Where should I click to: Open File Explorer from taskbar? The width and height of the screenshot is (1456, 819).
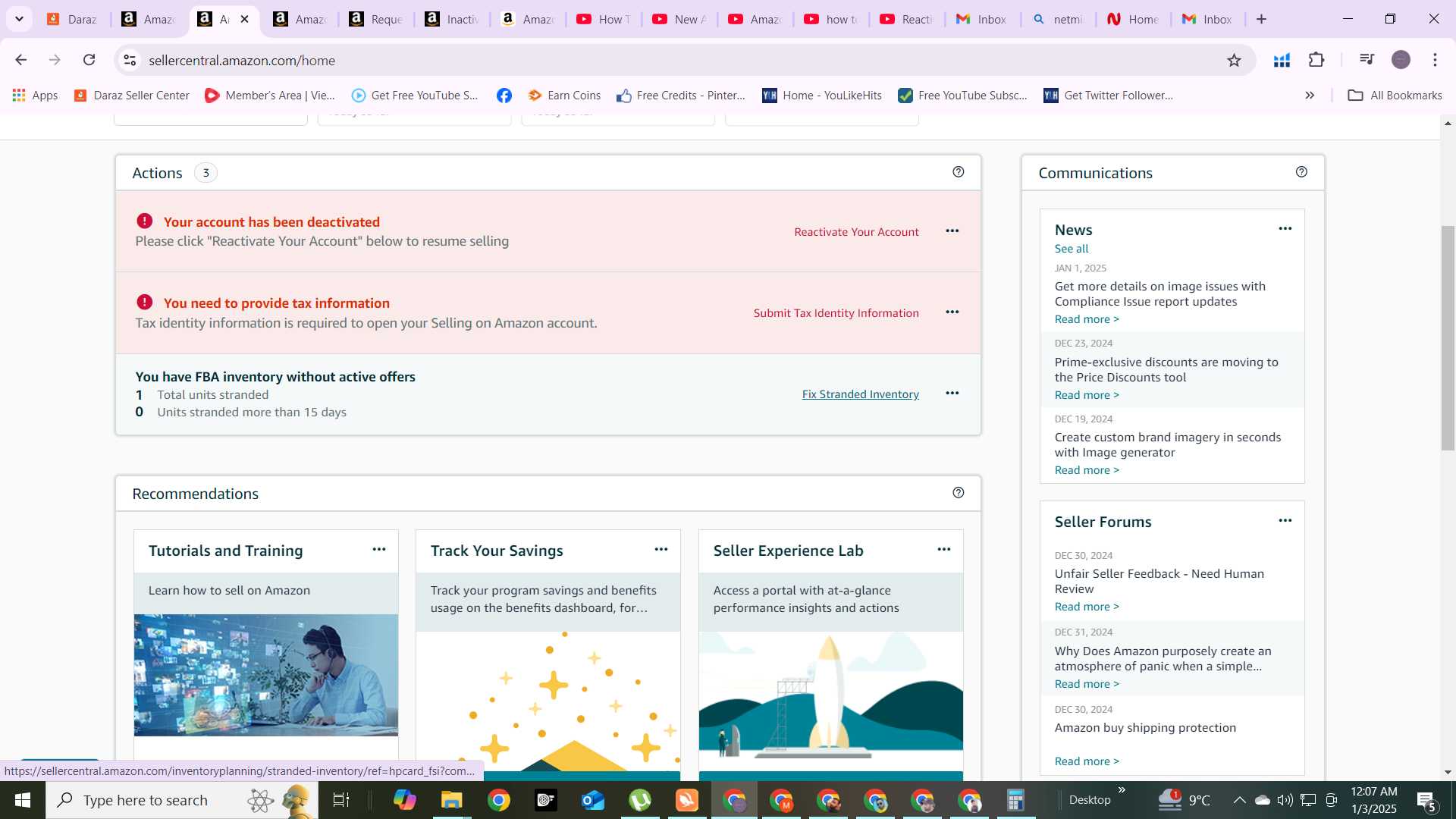coord(451,800)
